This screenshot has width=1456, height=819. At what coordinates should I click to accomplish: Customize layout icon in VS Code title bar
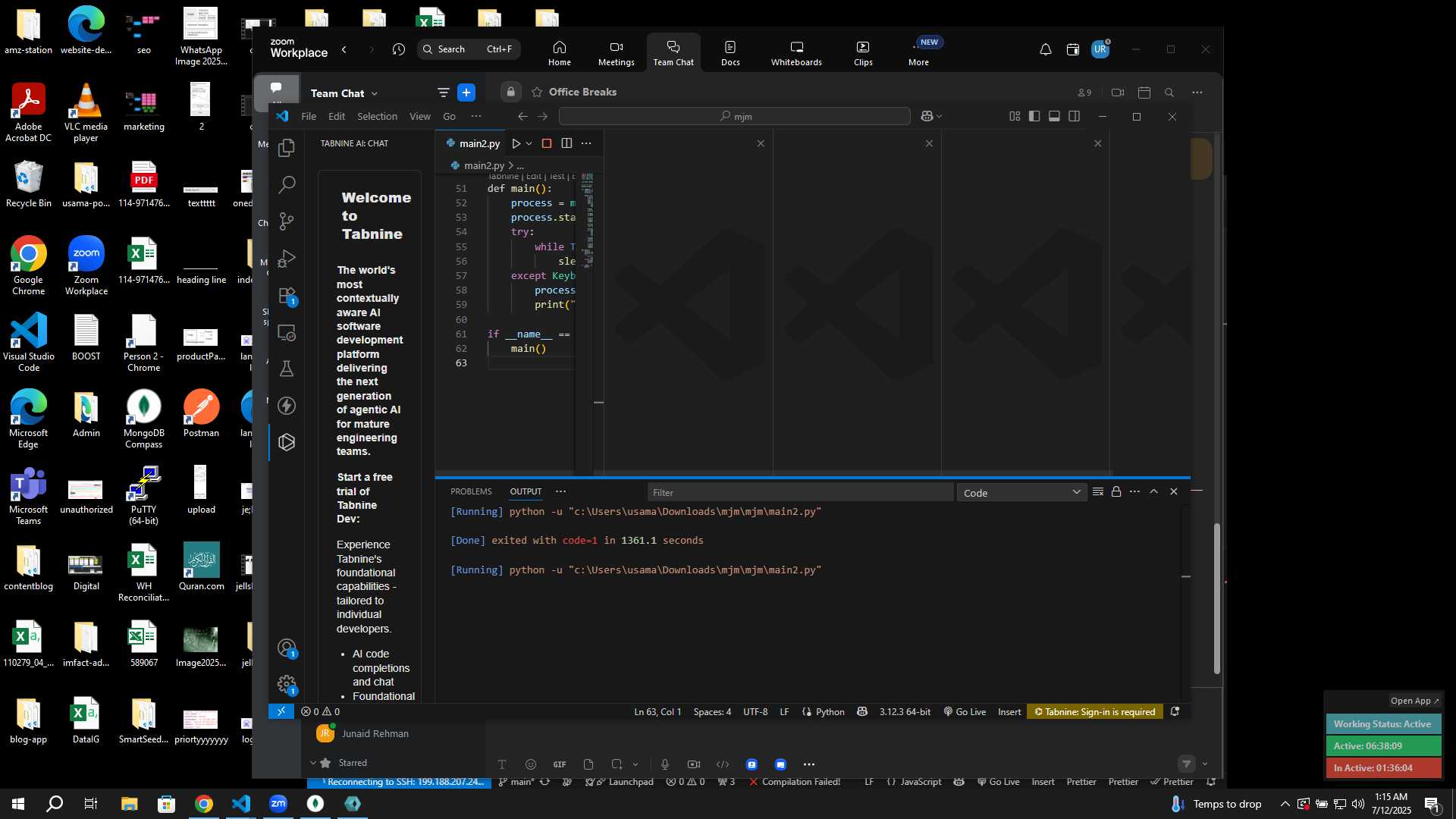(1015, 116)
